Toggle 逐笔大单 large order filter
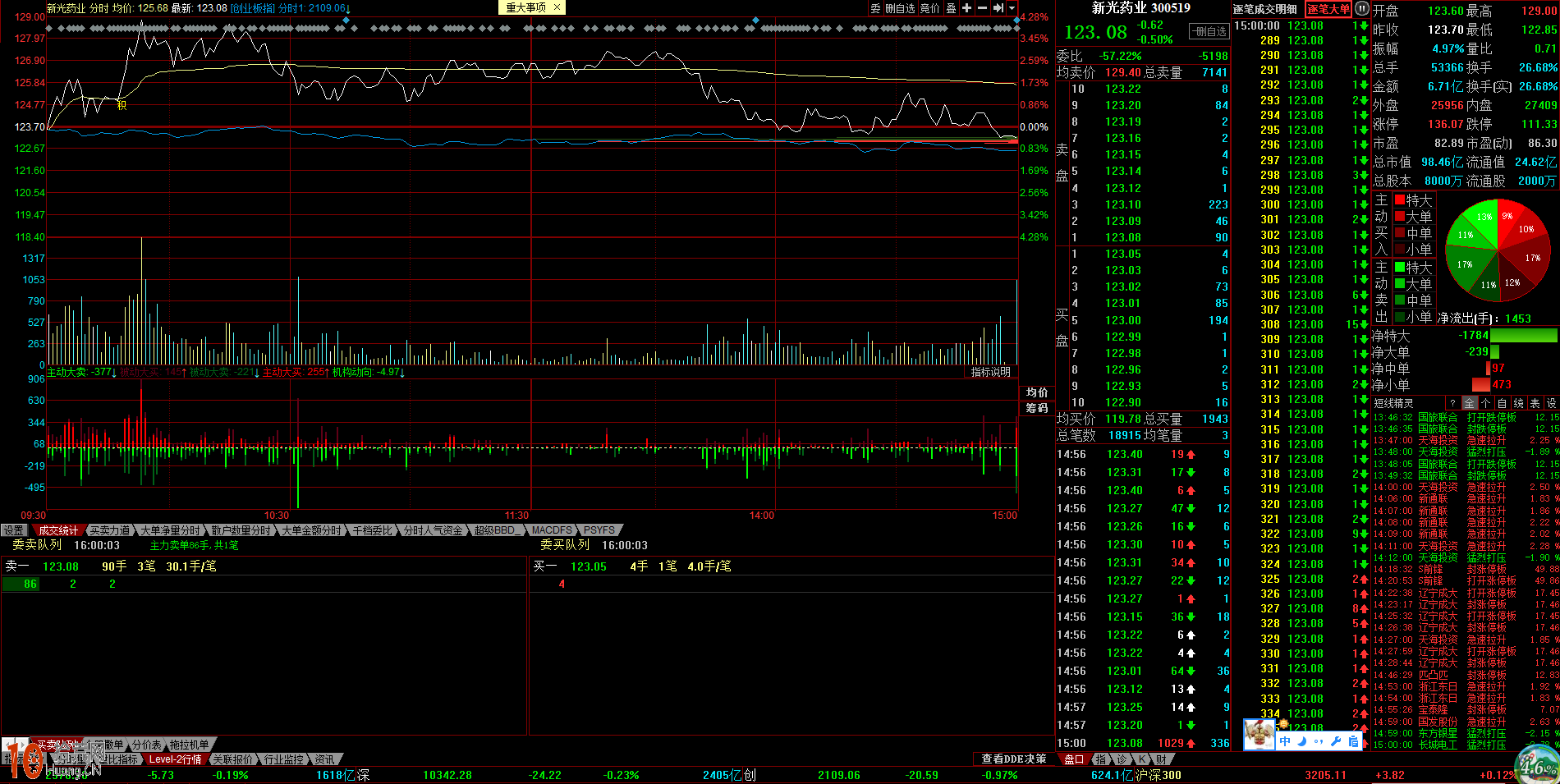The height and width of the screenshot is (784, 1560). (x=1328, y=9)
